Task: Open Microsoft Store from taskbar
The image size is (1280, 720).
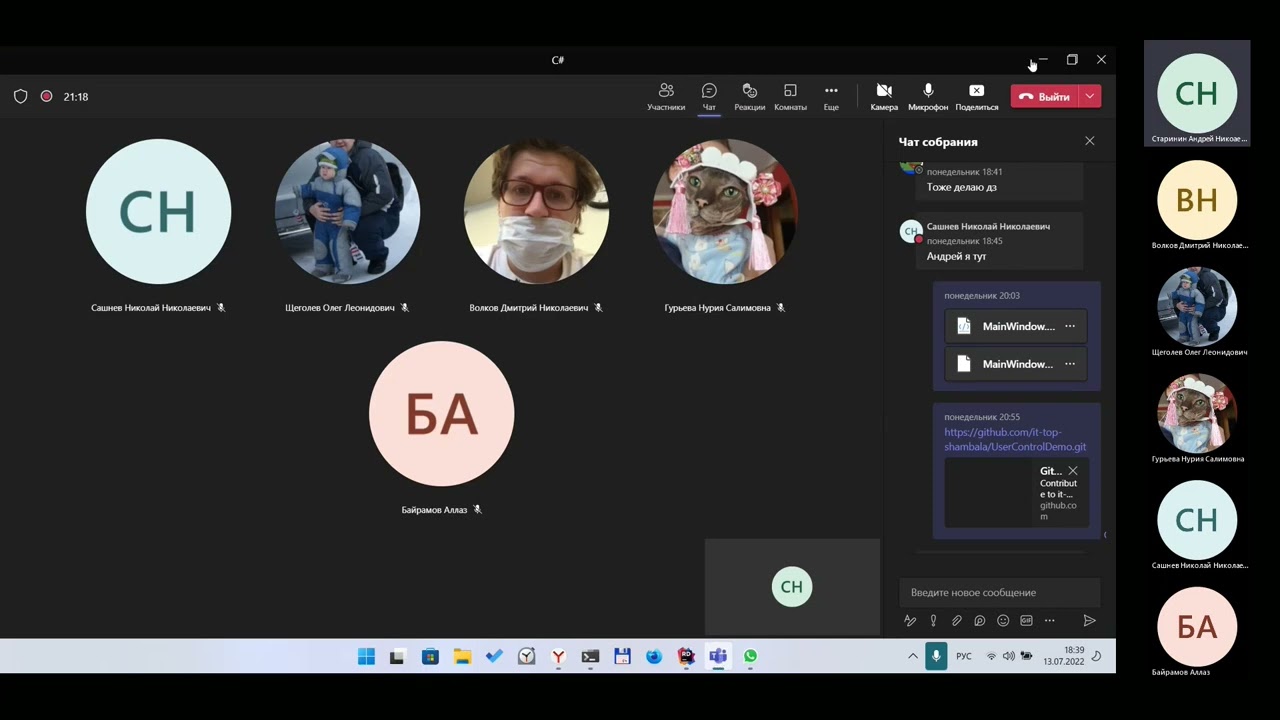Action: (430, 656)
